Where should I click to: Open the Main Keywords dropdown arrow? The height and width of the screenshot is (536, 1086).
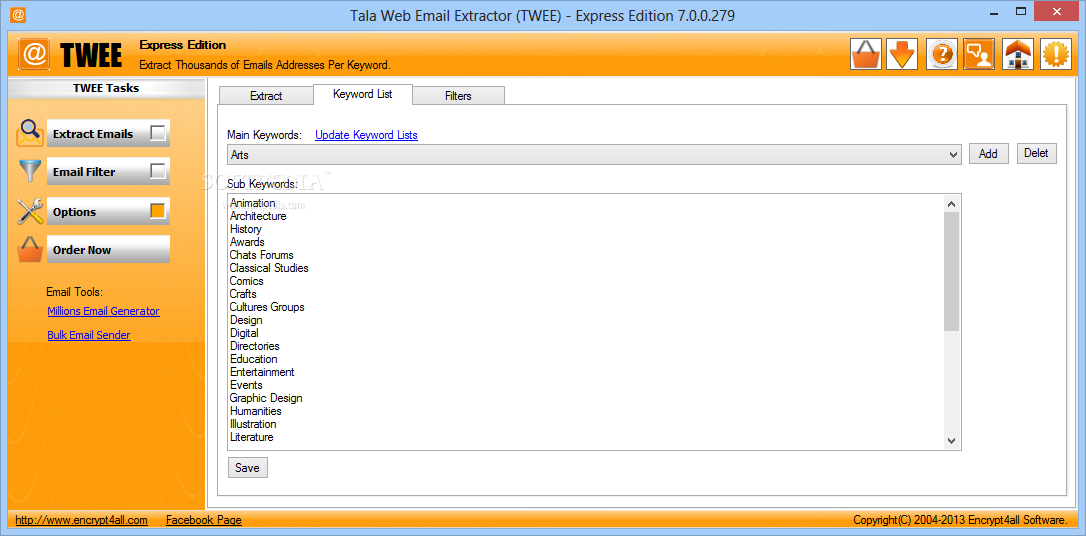pos(954,155)
